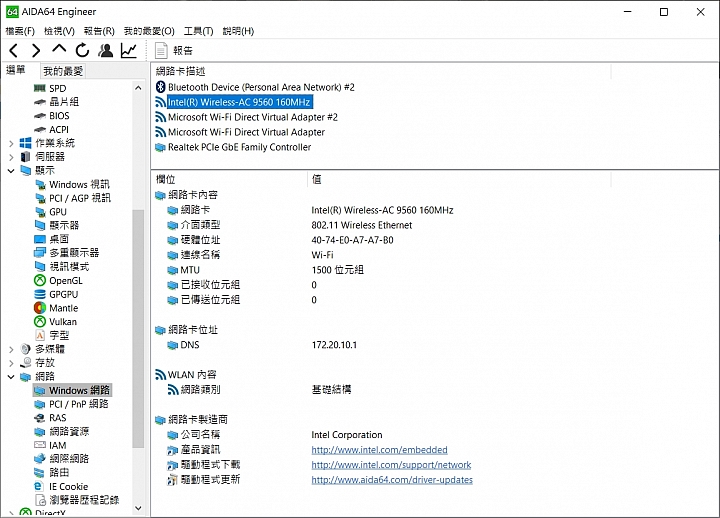Image resolution: width=720 pixels, height=518 pixels.
Task: Open the 說明(H) menu
Action: (x=238, y=31)
